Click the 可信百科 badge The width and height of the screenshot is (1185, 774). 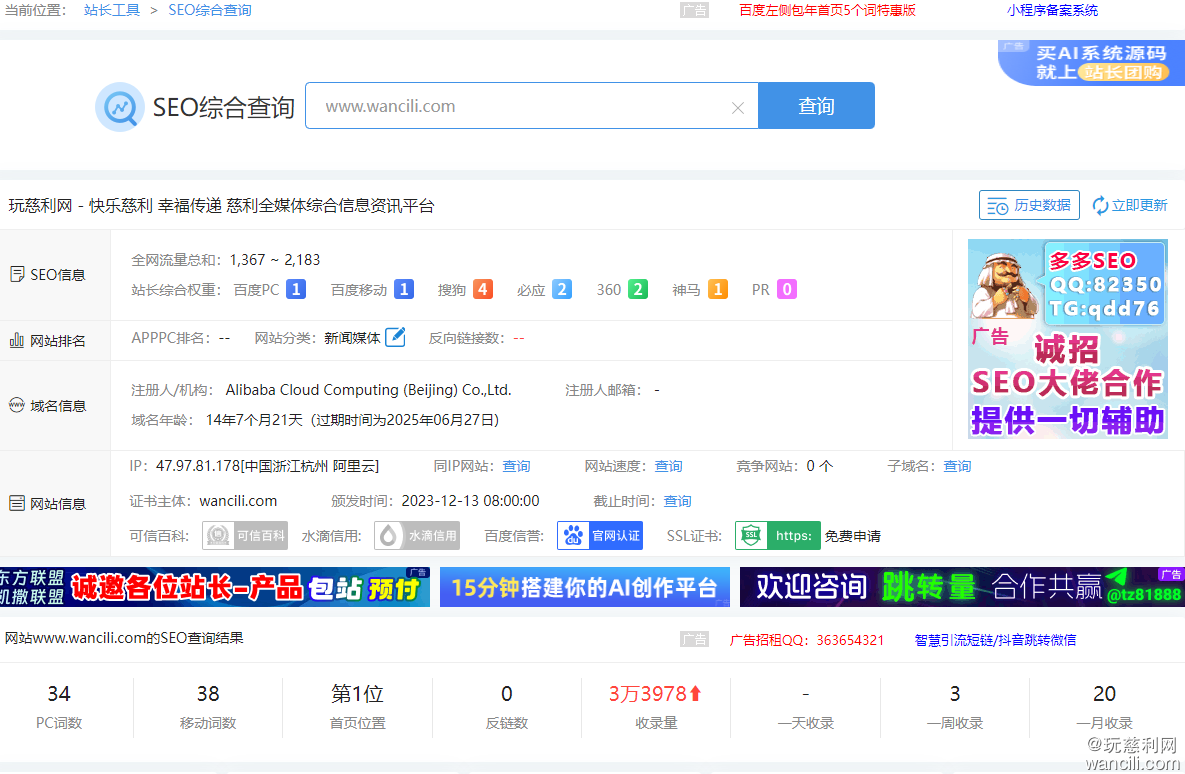pos(245,536)
